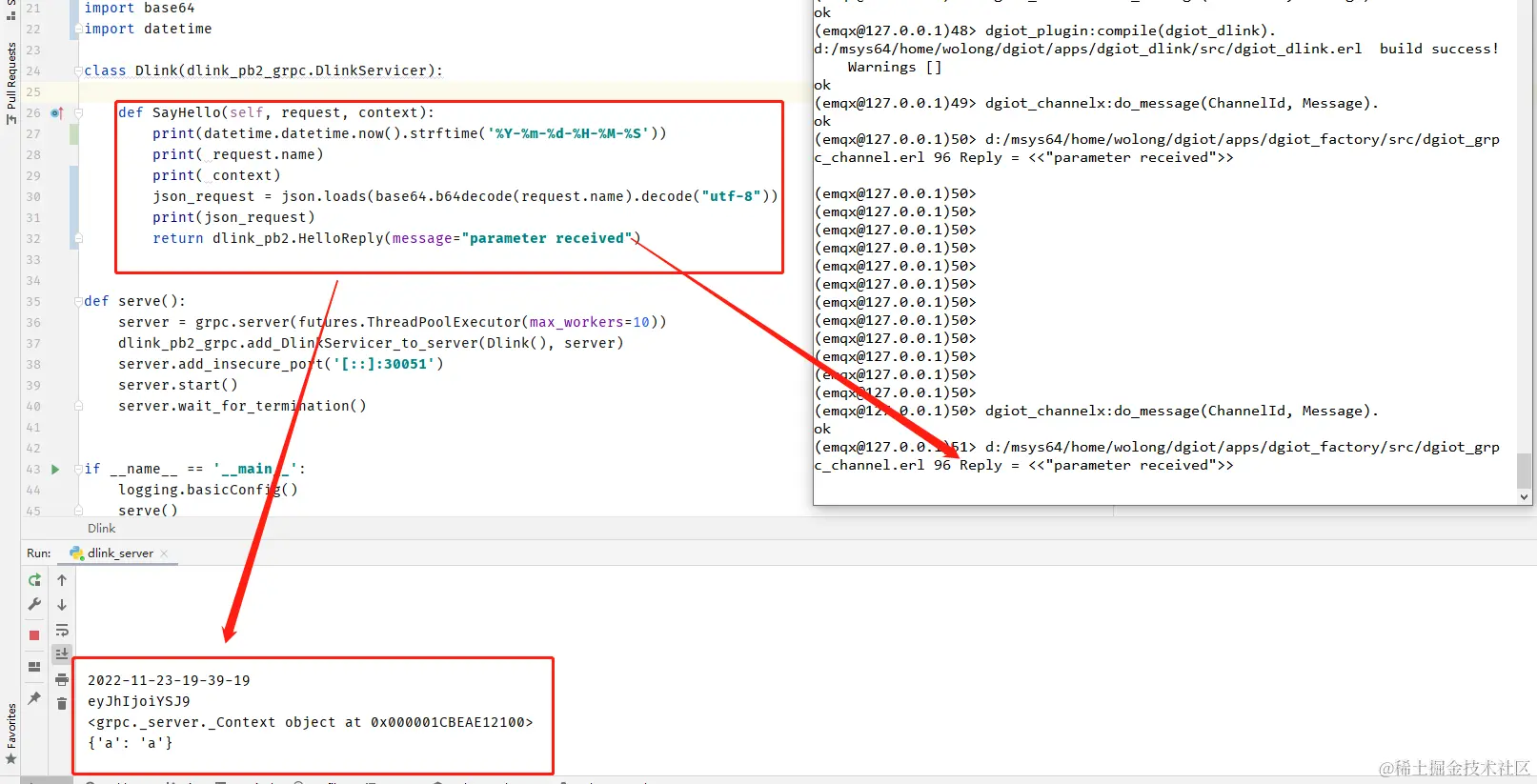Collapse the import block fold on line 22
The width and height of the screenshot is (1537, 784).
coord(79,29)
